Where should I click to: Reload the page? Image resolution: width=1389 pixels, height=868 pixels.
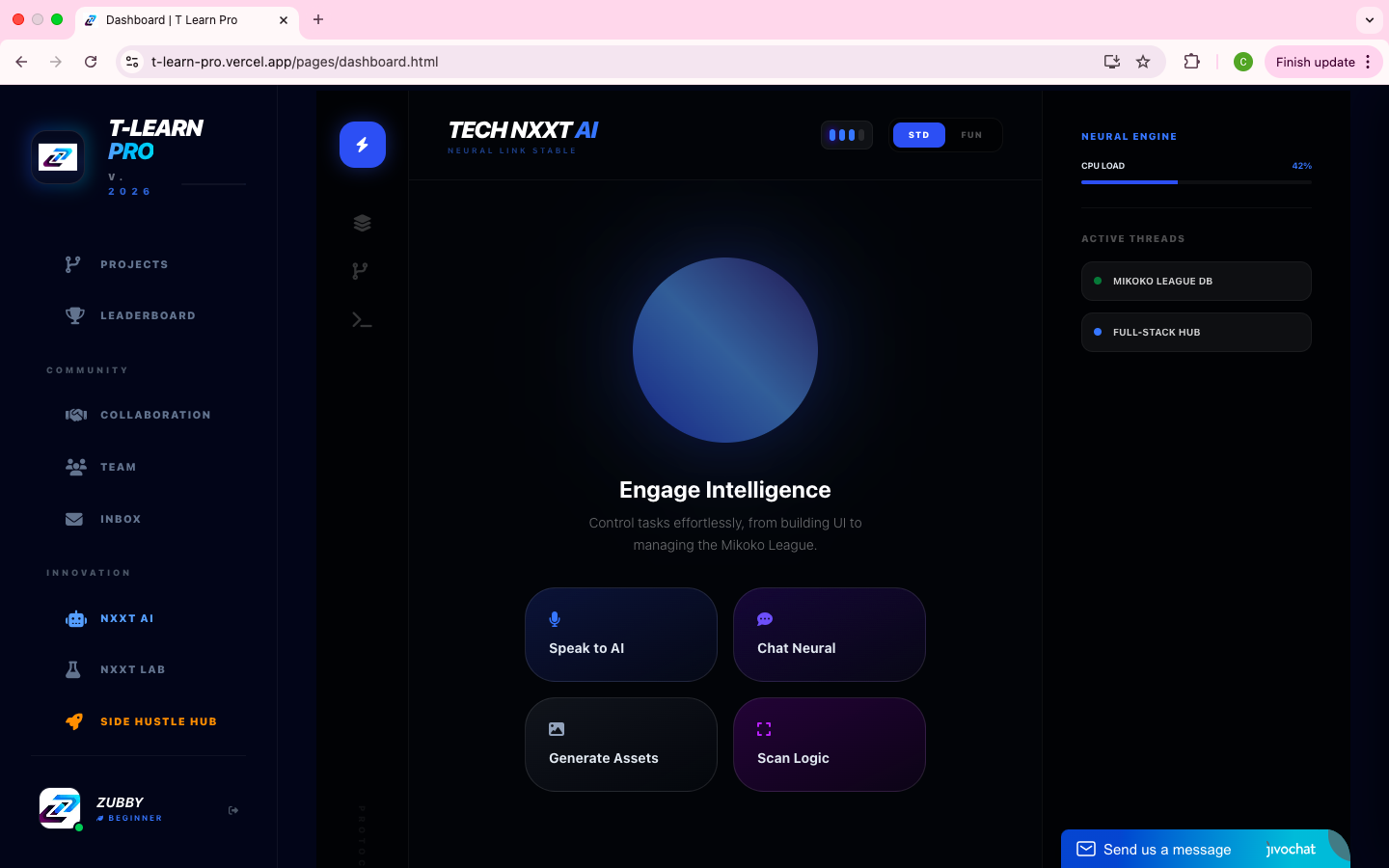[x=91, y=62]
